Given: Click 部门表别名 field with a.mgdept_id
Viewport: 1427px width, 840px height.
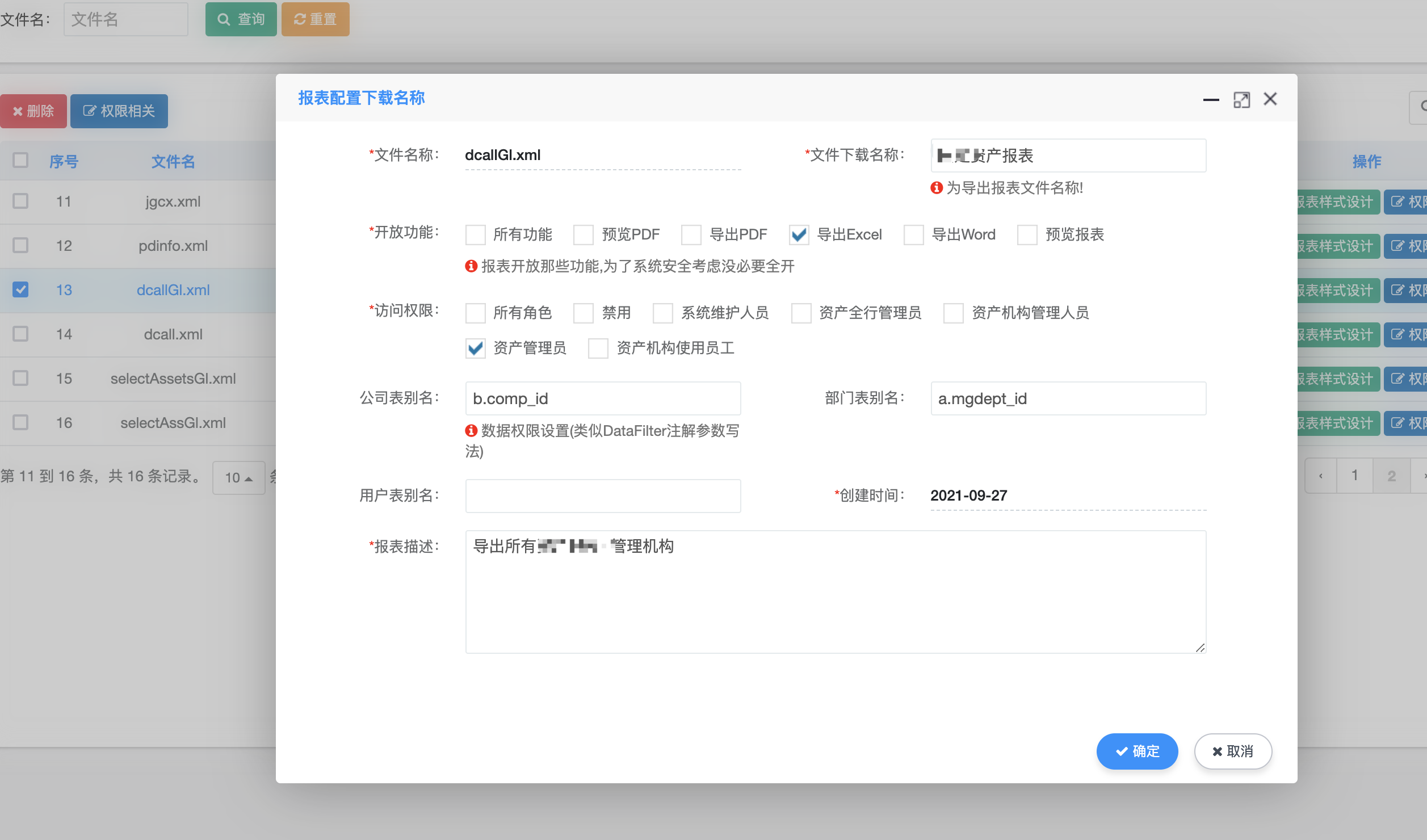Looking at the screenshot, I should click(1068, 398).
